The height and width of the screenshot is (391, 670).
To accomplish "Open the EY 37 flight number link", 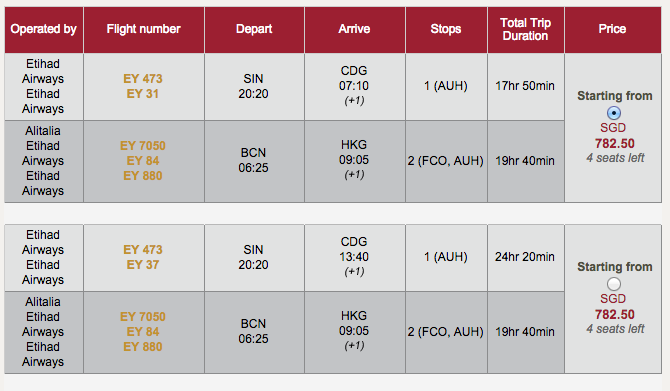I will coord(143,265).
